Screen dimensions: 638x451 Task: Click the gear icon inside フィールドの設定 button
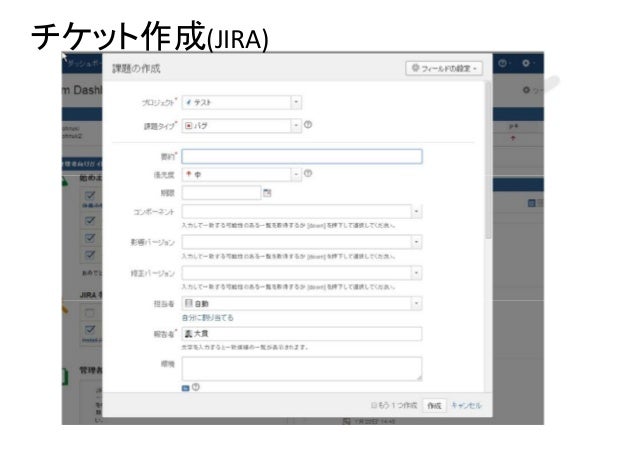click(415, 68)
